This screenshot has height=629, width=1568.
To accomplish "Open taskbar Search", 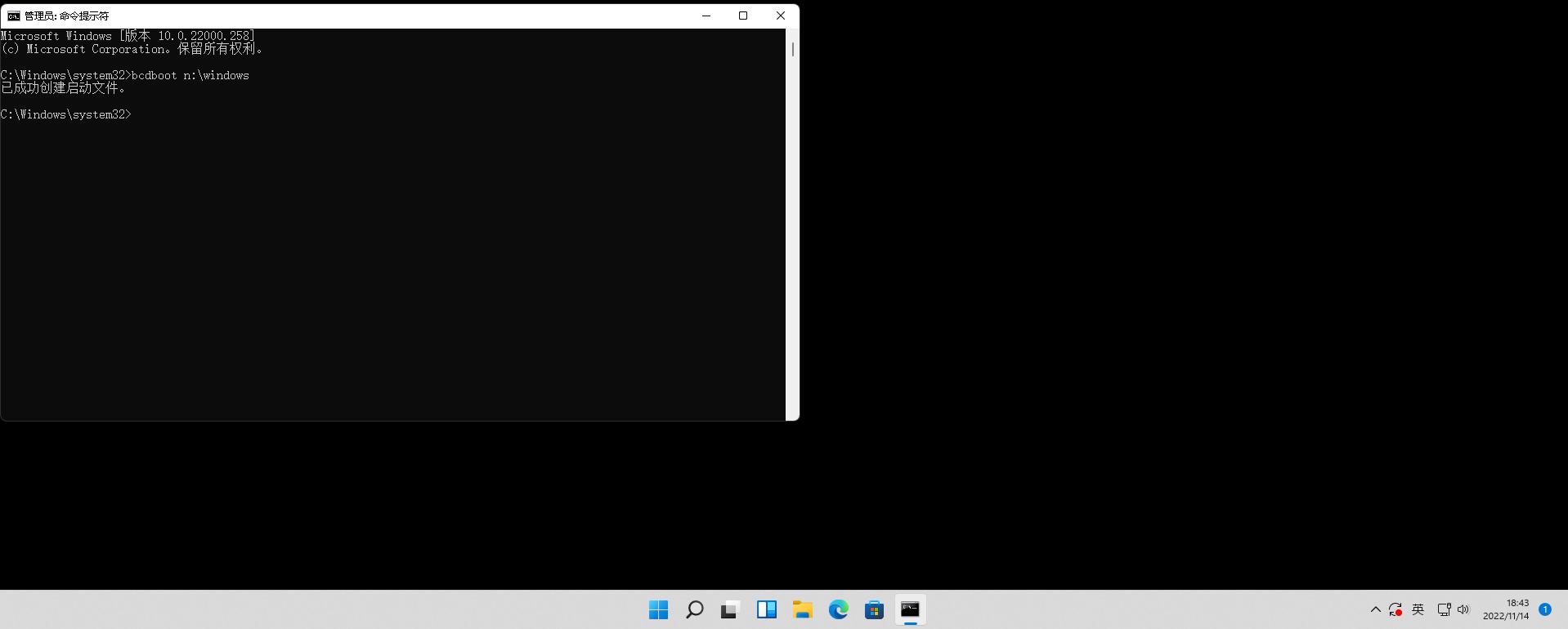I will [x=694, y=609].
